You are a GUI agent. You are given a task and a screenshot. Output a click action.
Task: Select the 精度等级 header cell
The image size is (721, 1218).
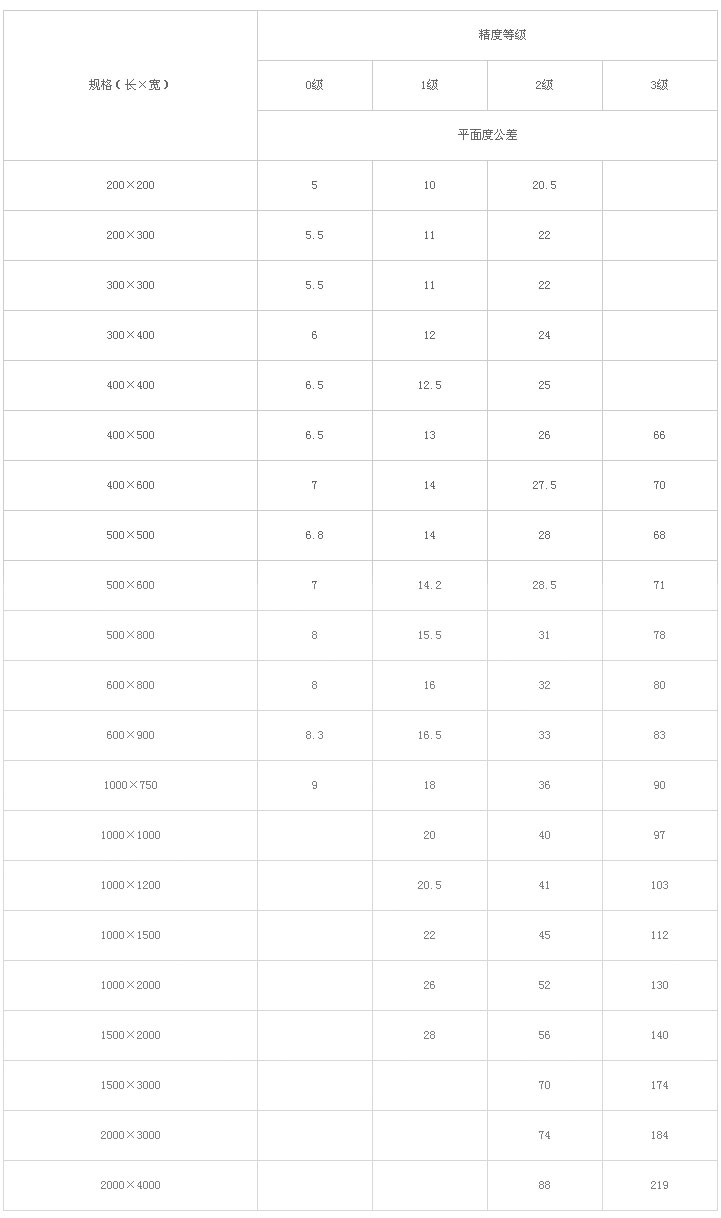488,35
